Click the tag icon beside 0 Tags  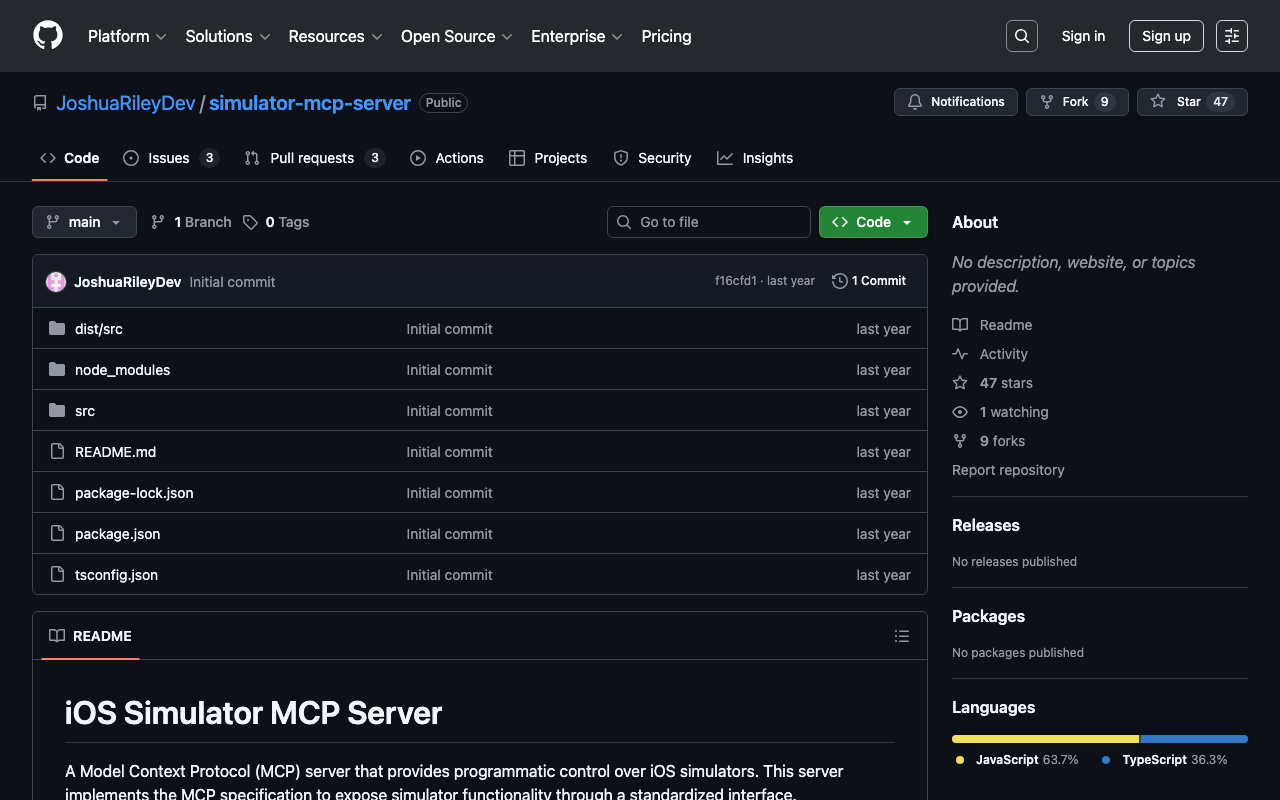pyautogui.click(x=251, y=222)
